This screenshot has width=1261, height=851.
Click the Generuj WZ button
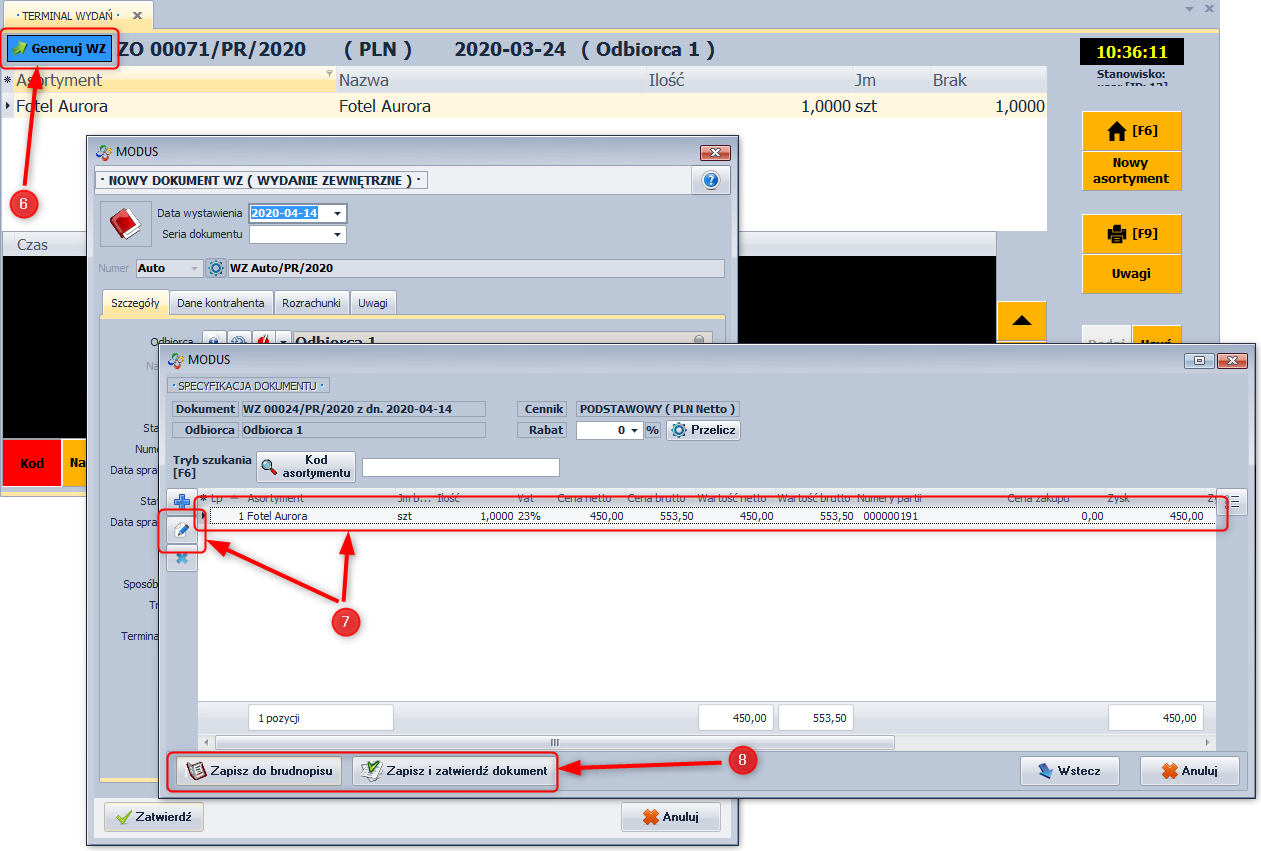[60, 48]
